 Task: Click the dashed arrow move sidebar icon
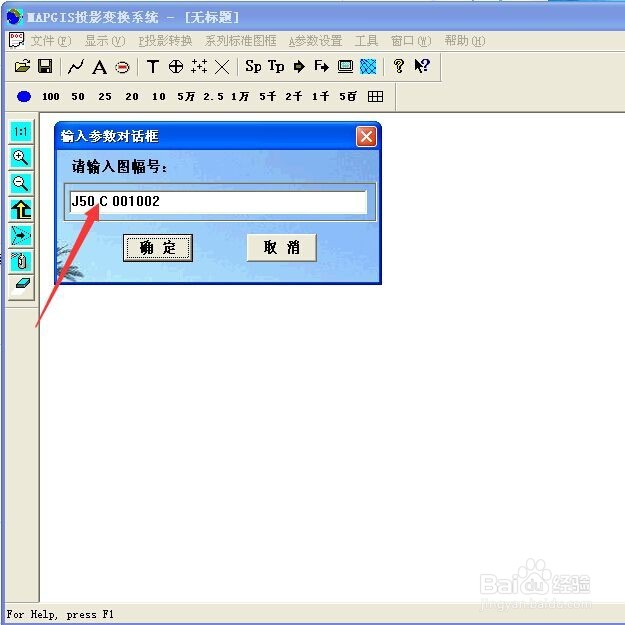coord(21,236)
